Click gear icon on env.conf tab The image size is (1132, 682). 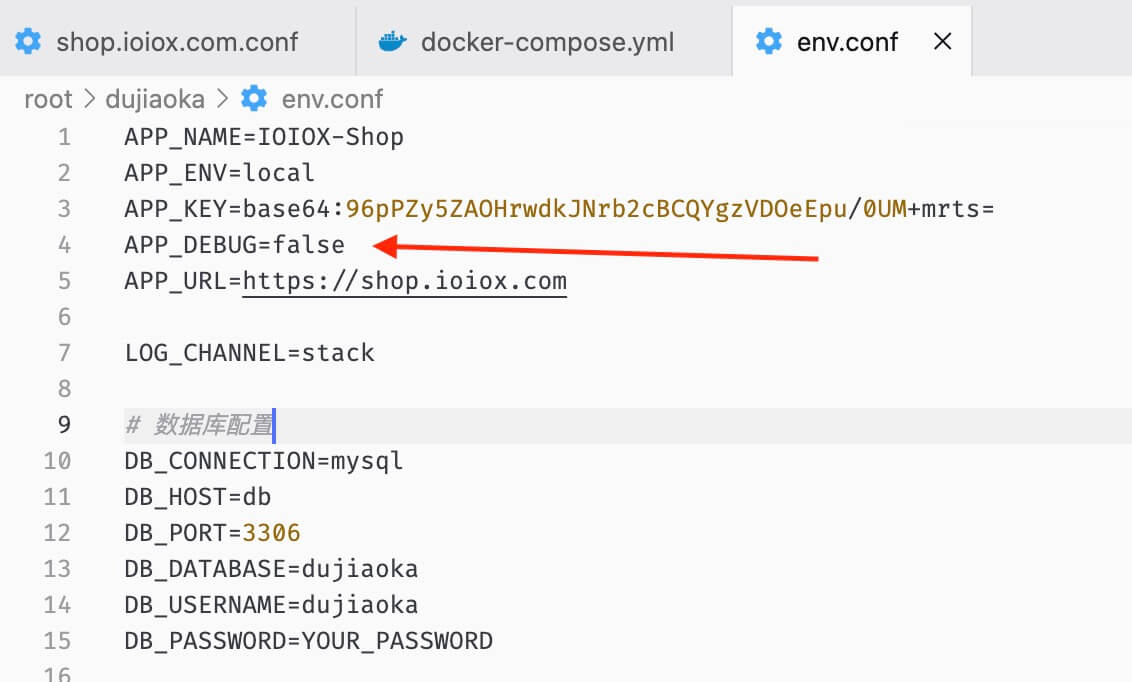(769, 41)
